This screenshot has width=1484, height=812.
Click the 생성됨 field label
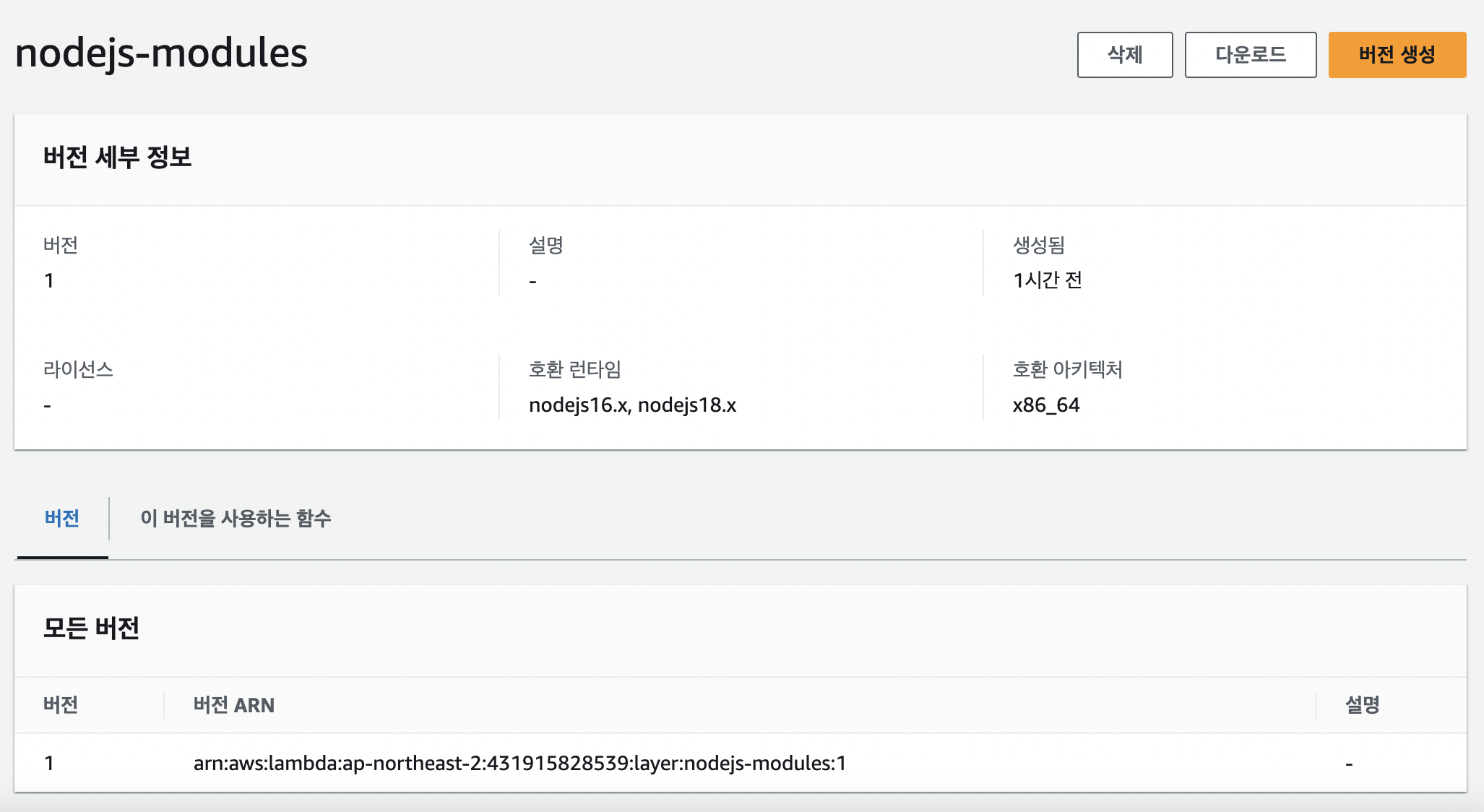1038,245
